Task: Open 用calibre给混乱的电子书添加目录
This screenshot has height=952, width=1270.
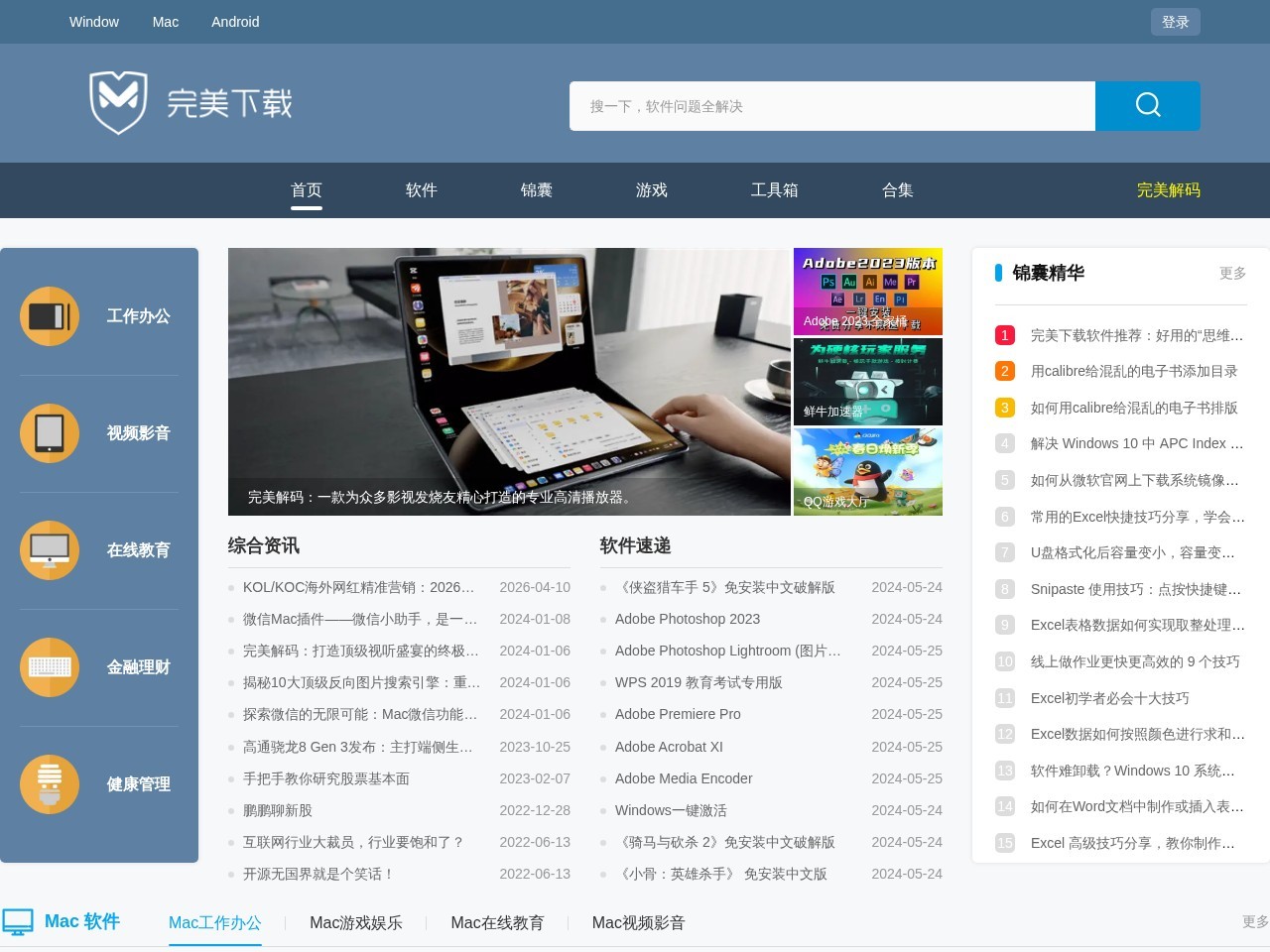Action: (1134, 371)
